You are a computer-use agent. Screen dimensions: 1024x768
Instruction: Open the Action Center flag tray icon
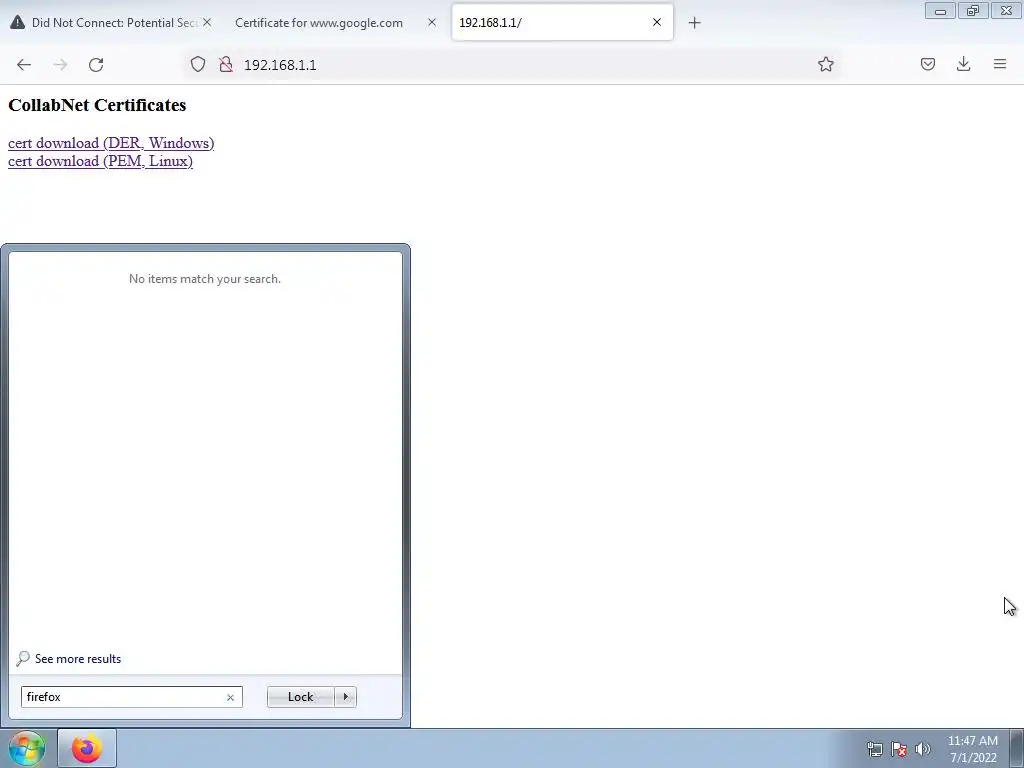click(899, 749)
